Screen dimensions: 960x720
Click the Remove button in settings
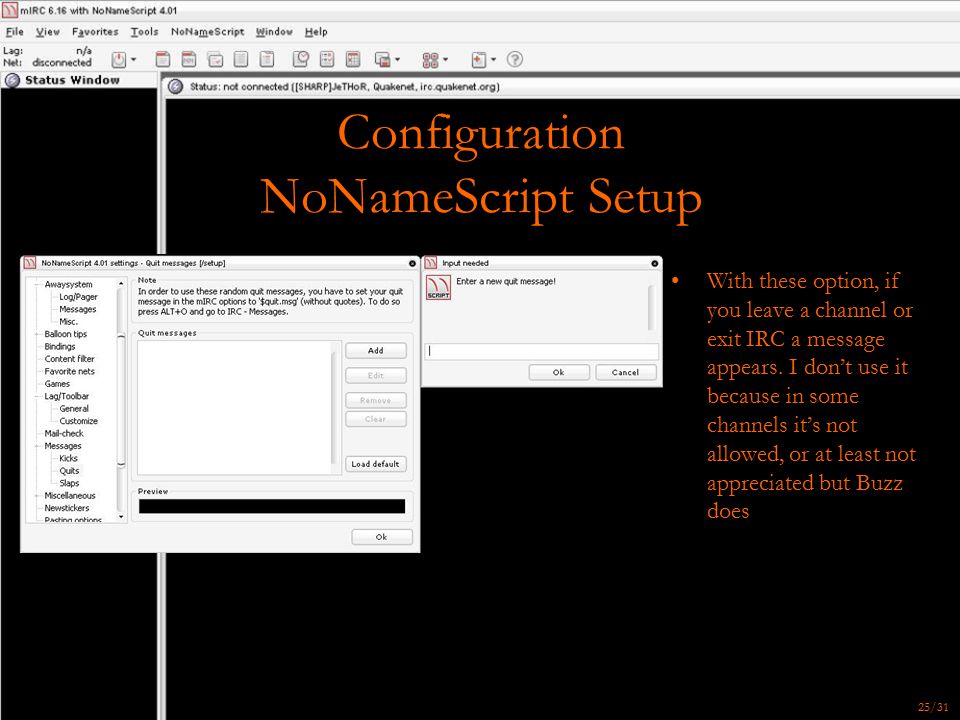pos(376,400)
